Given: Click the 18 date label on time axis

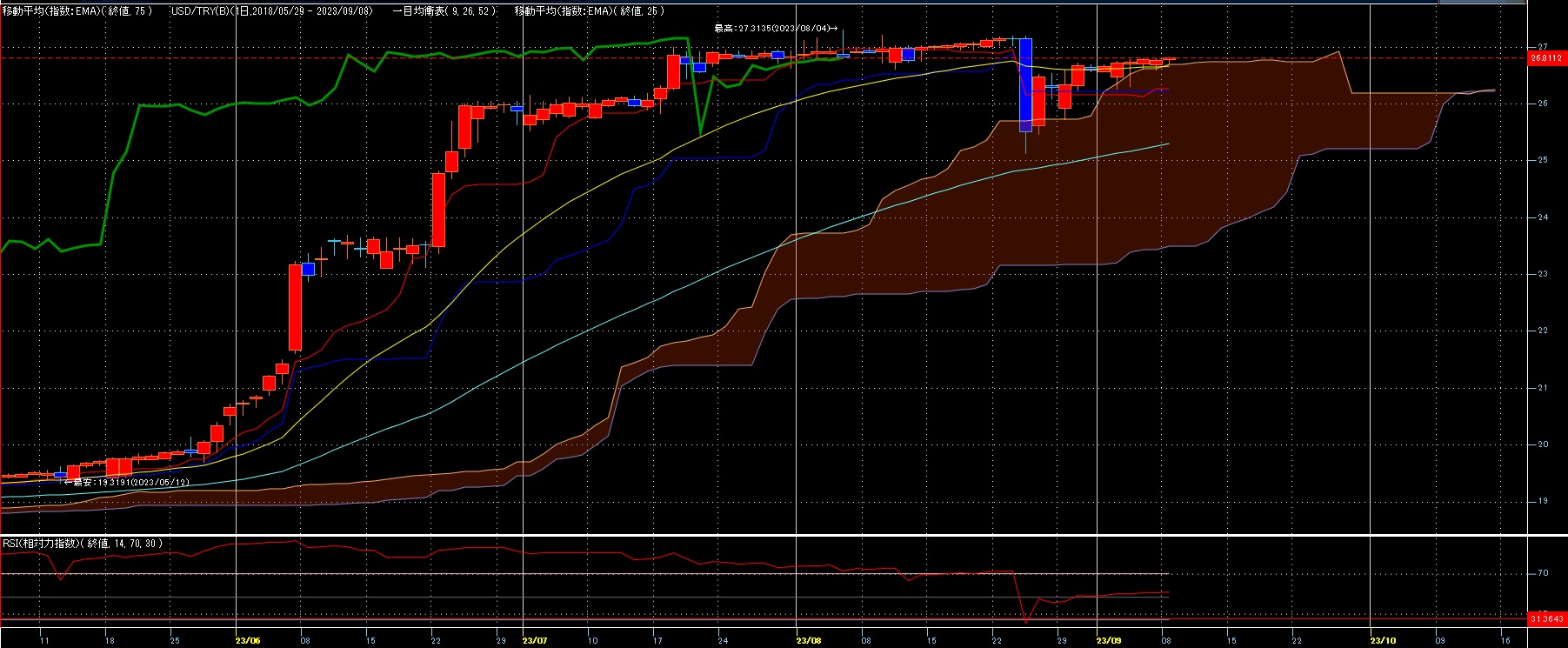Looking at the screenshot, I should click(109, 640).
